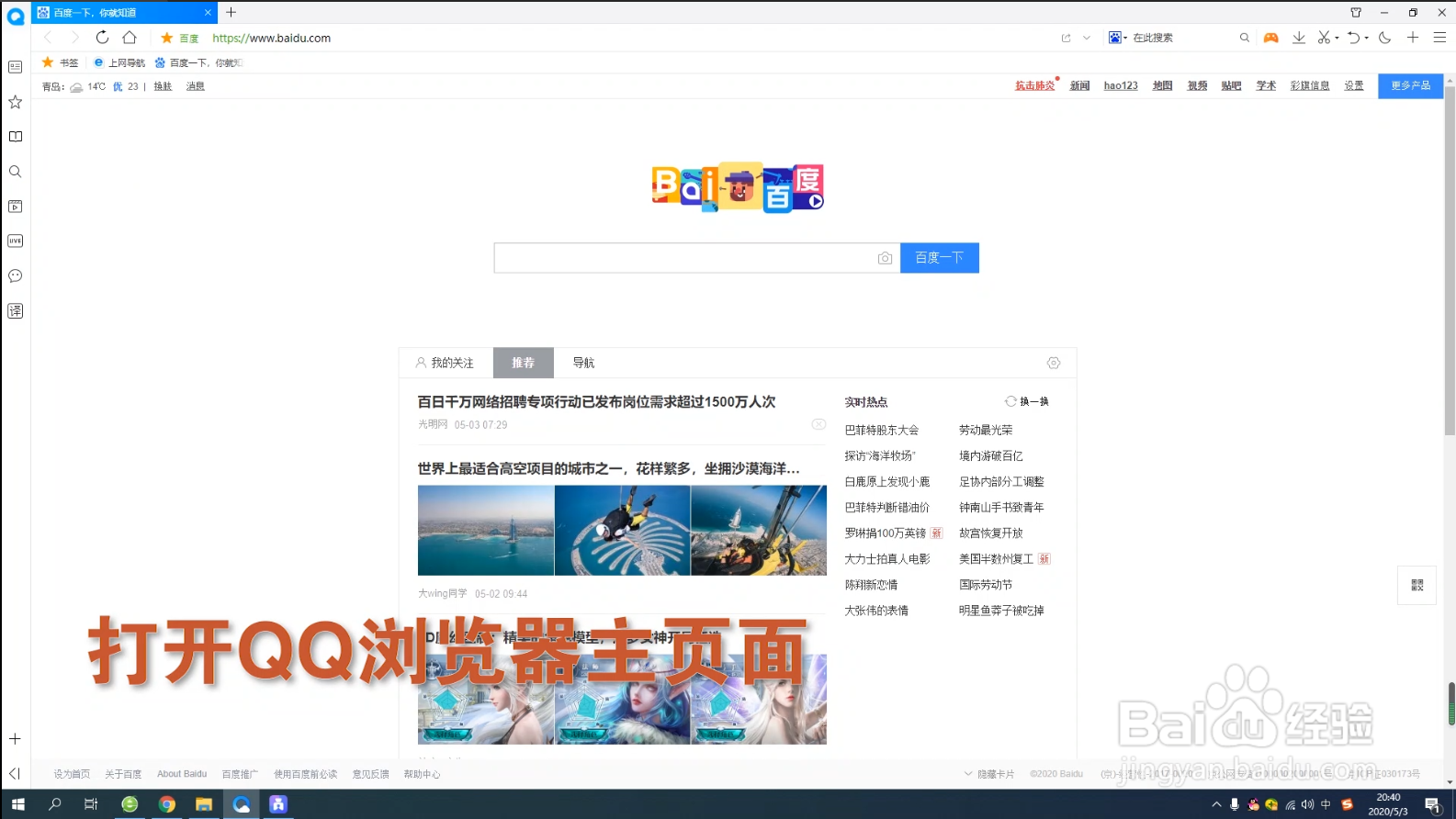Open the game controller toolbar icon
The width and height of the screenshot is (1456, 819).
pyautogui.click(x=1270, y=38)
